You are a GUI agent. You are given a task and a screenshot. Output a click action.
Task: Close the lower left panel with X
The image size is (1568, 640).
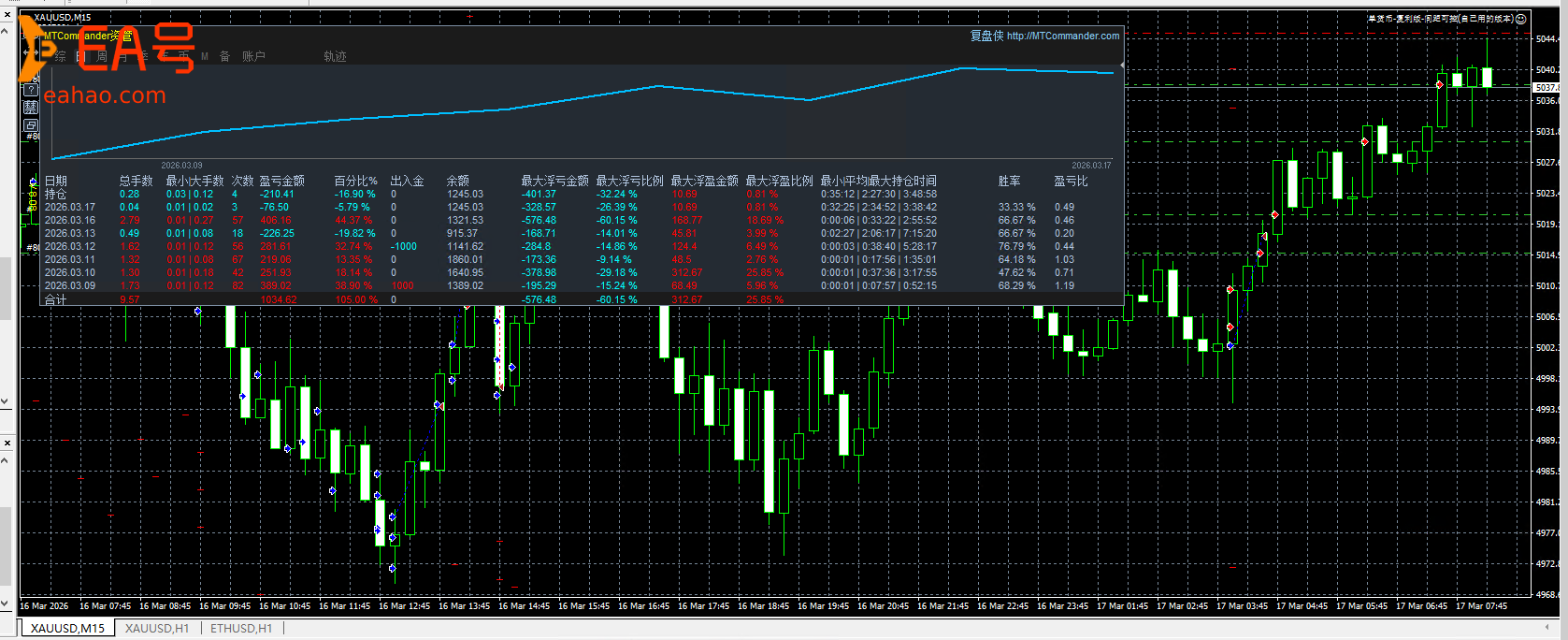pos(7,443)
